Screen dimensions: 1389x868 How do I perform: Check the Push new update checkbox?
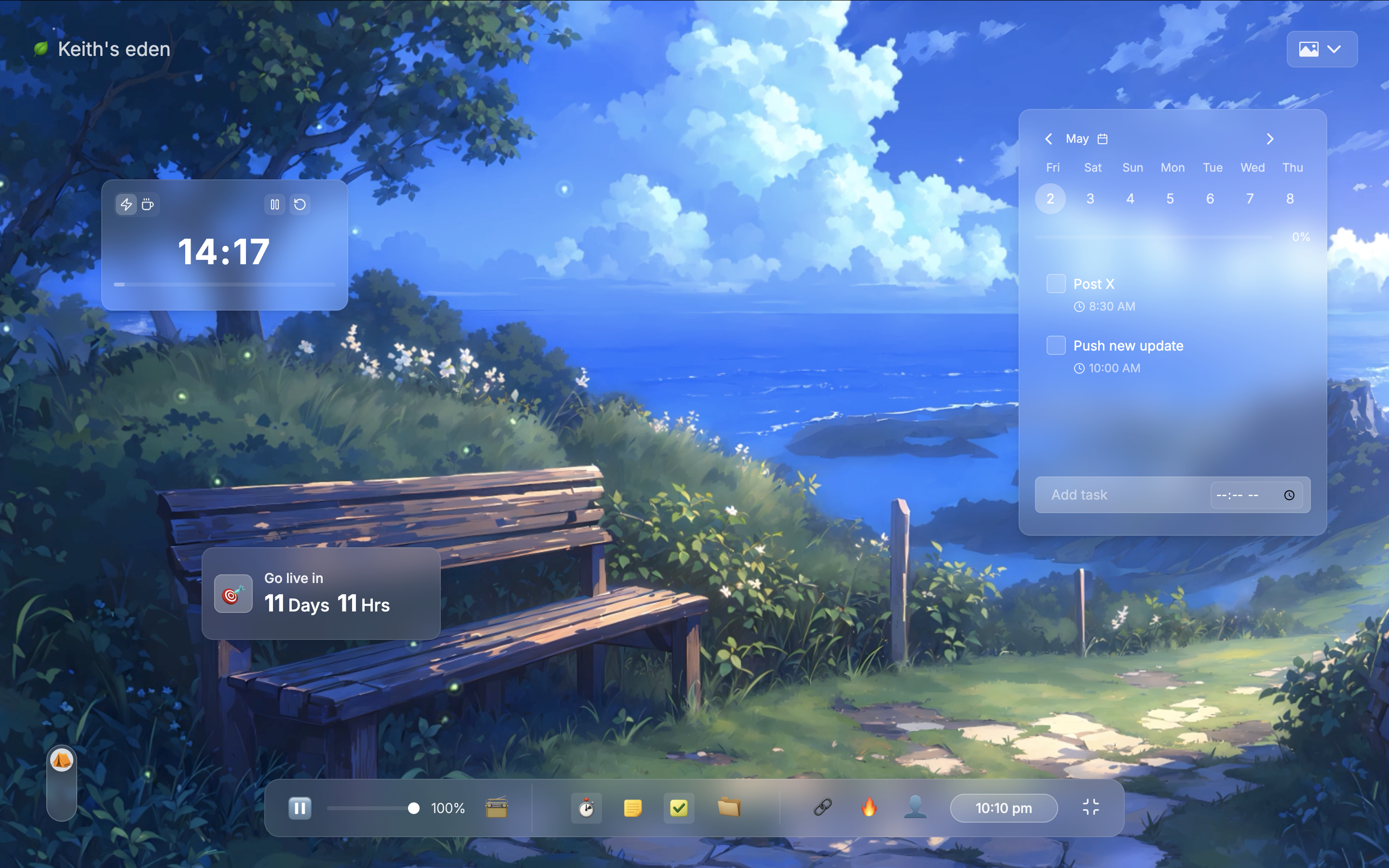(1056, 346)
